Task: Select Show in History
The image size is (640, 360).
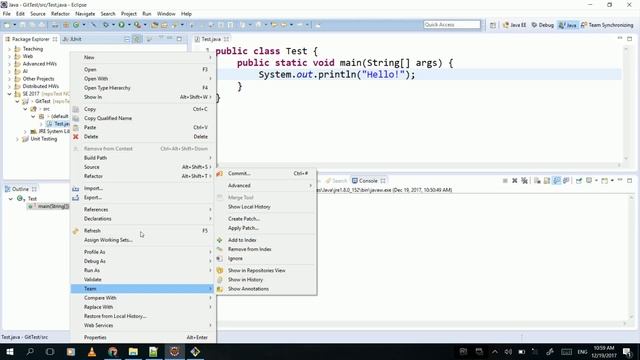Action: pyautogui.click(x=266, y=280)
